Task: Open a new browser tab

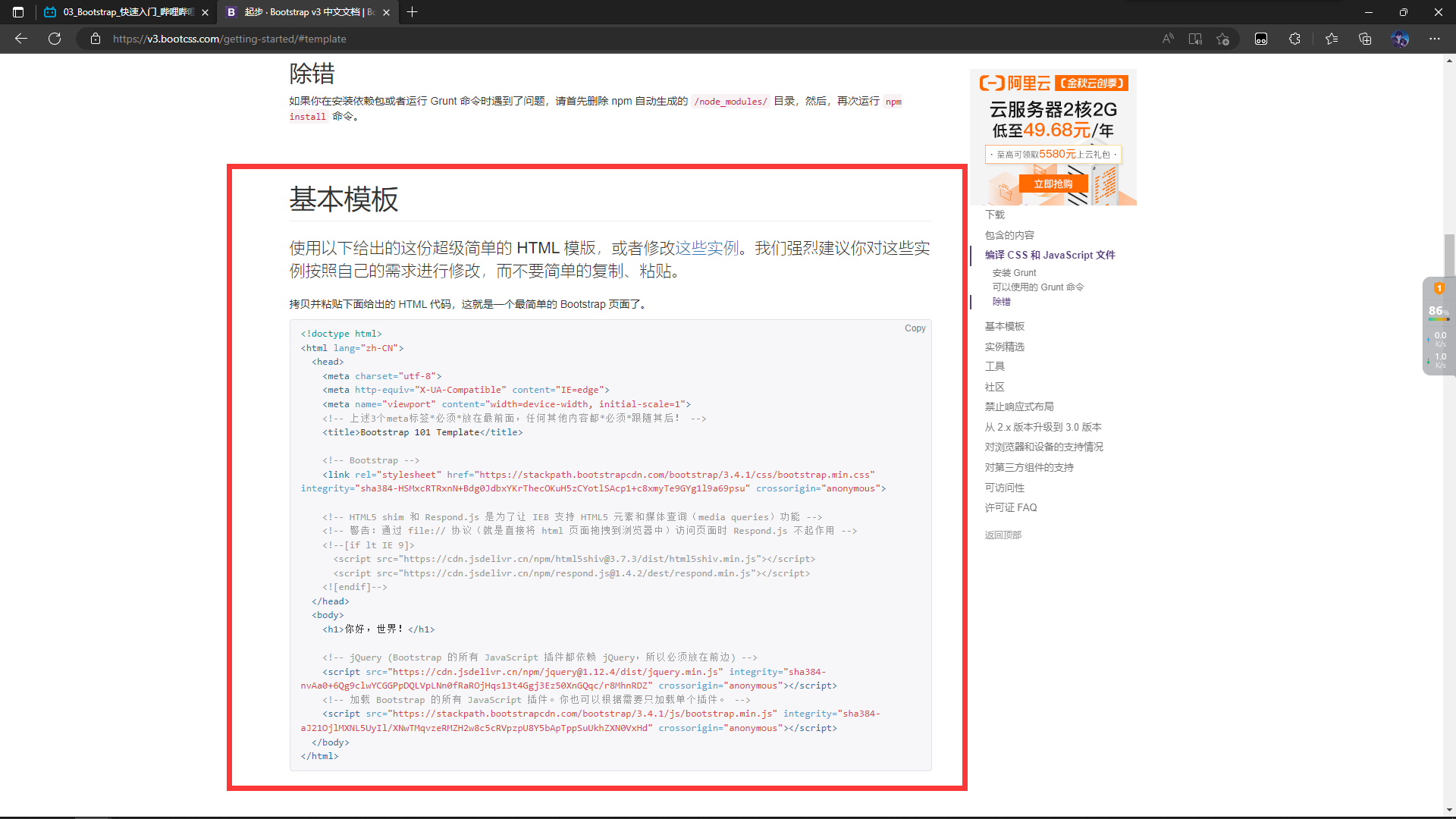Action: point(412,12)
